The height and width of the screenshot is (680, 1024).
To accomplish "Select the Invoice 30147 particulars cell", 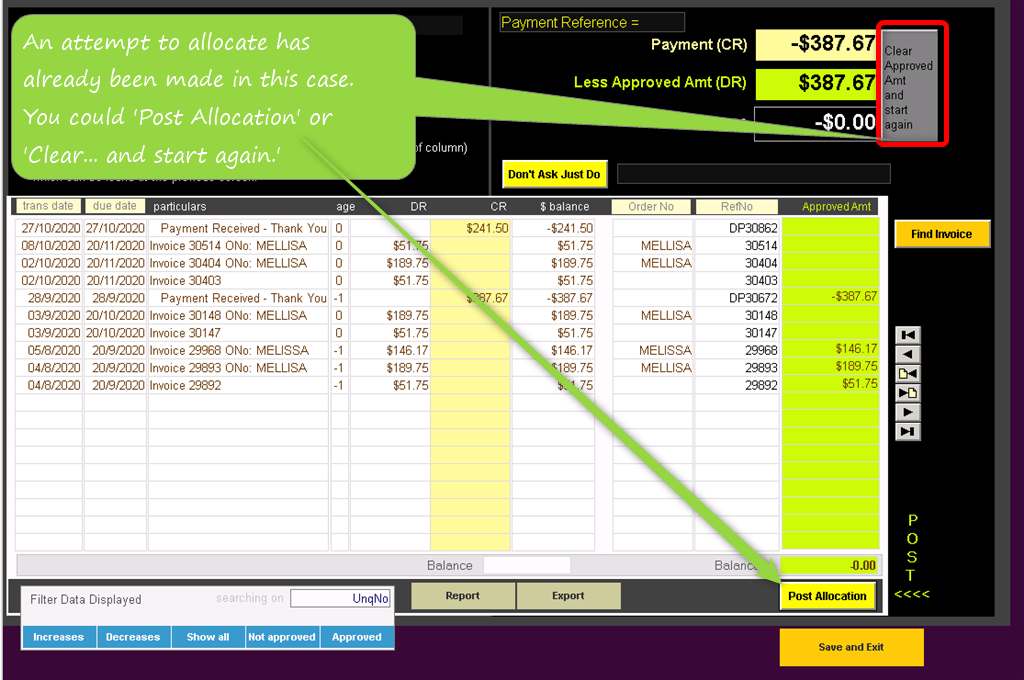I will click(238, 333).
